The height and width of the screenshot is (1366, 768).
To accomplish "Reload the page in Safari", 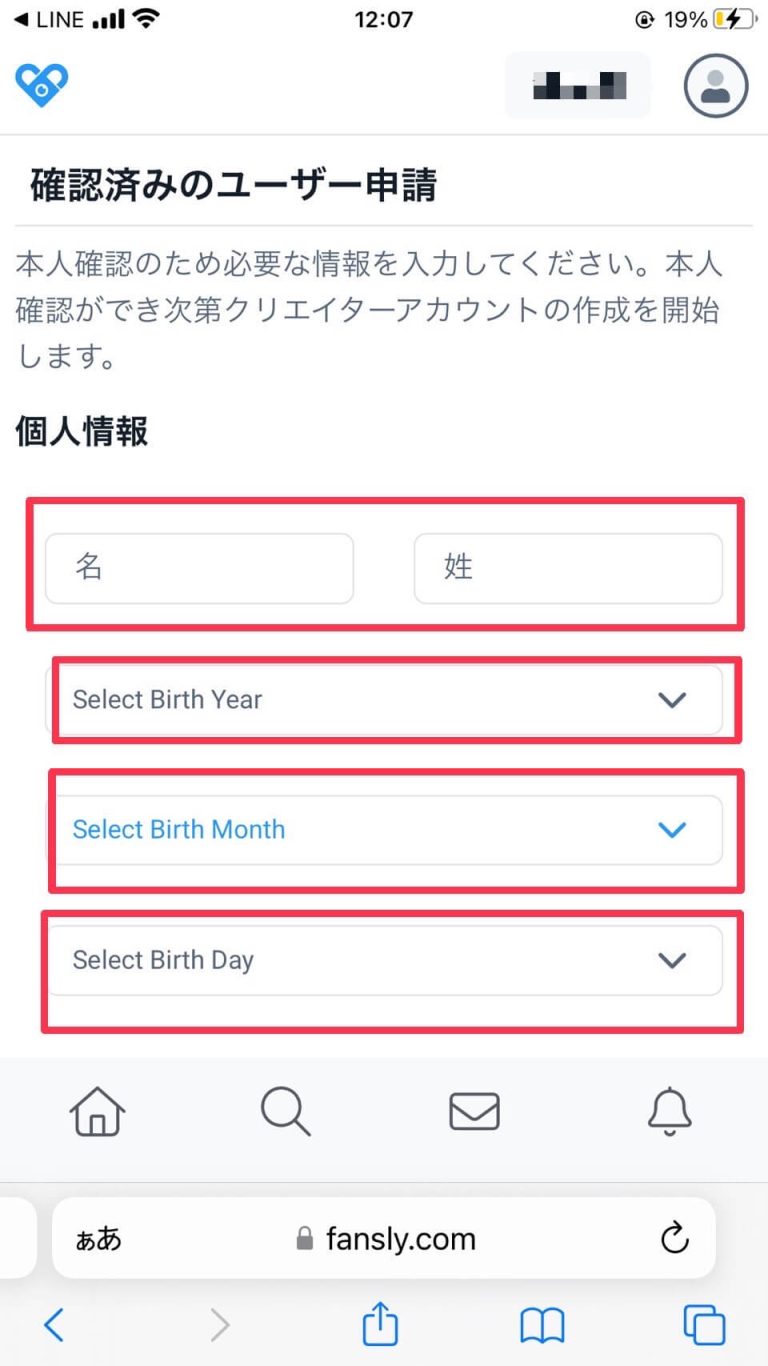I will click(x=675, y=1240).
